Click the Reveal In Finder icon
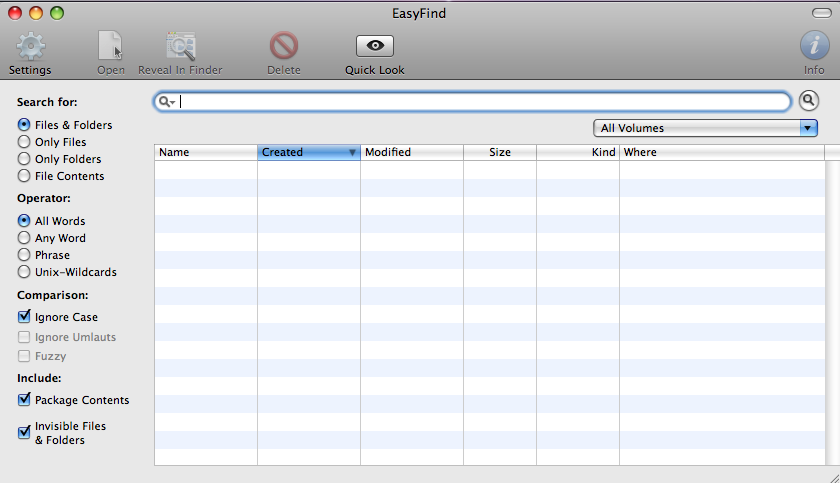The width and height of the screenshot is (840, 483). 180,46
